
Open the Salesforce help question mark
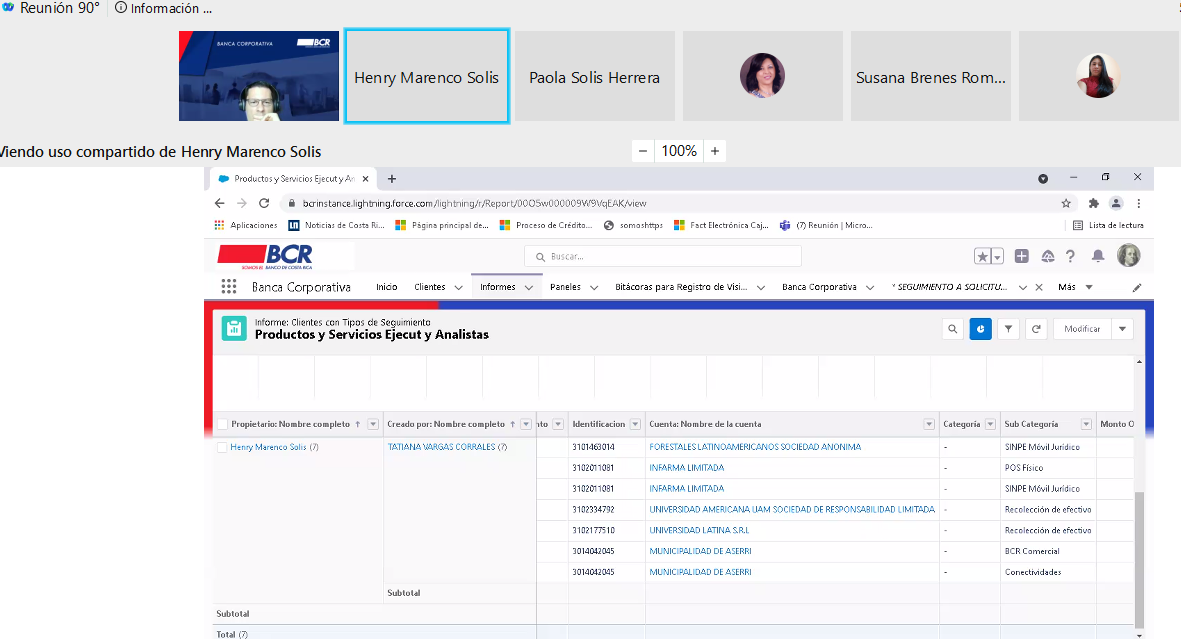point(1070,256)
